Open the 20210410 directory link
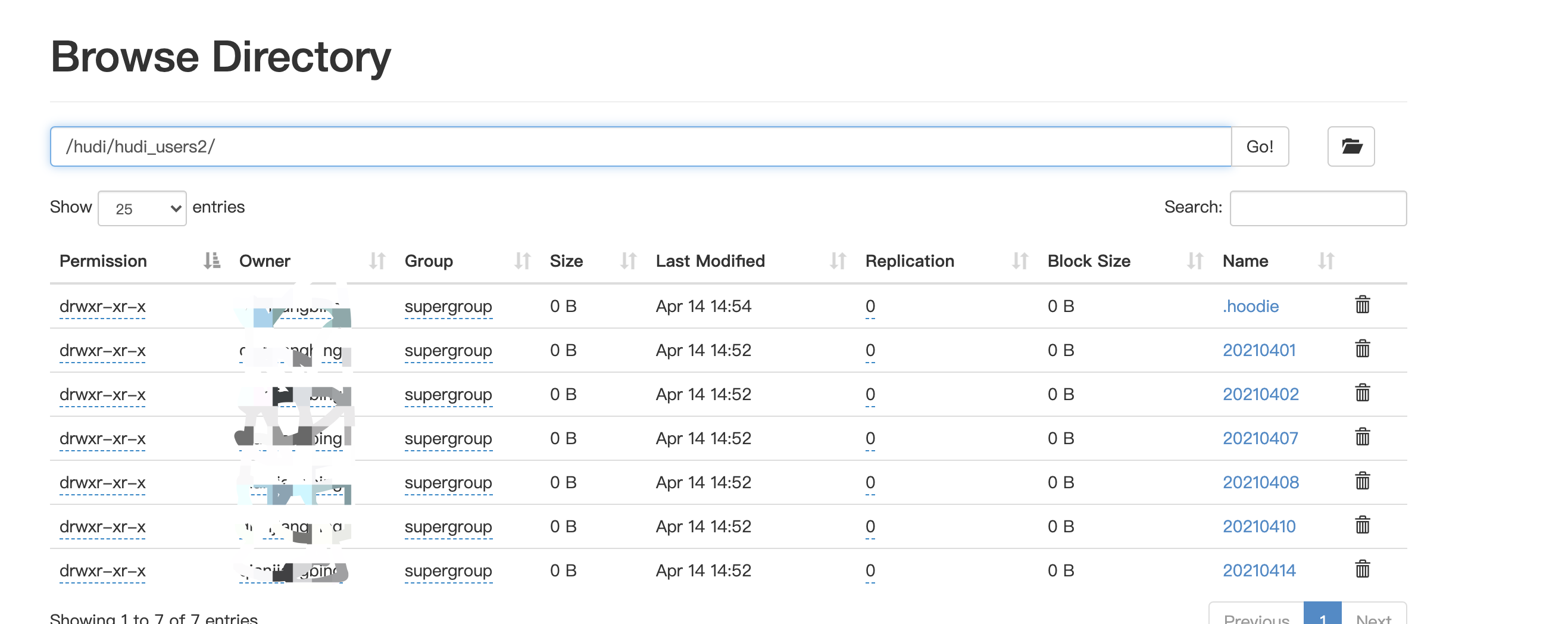Screen dimensions: 1568x624 1260,526
